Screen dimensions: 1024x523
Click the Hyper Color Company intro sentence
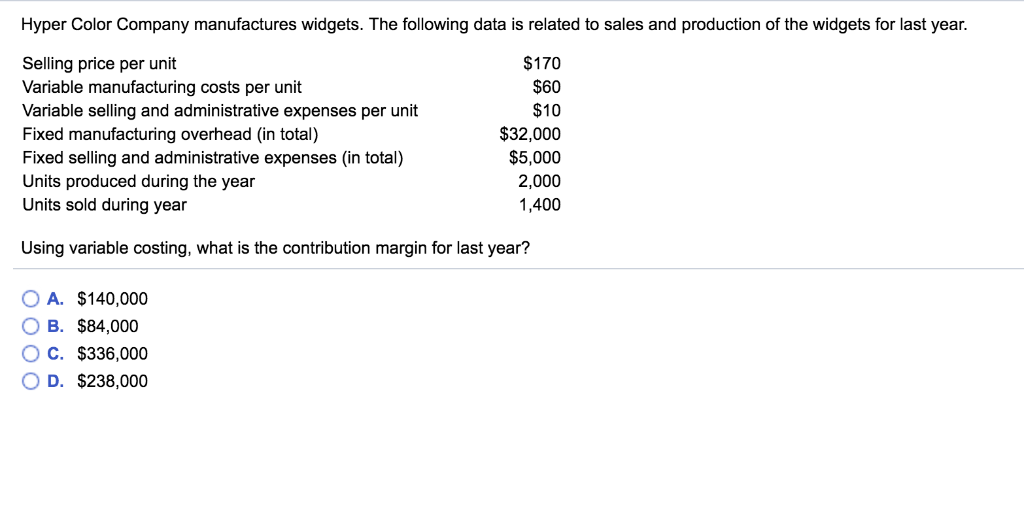click(494, 25)
